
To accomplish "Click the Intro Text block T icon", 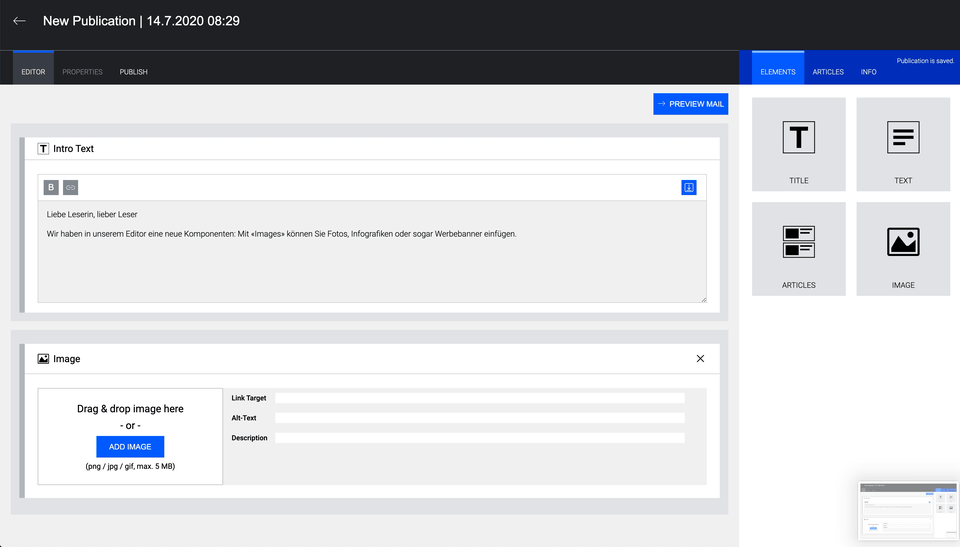I will [x=43, y=148].
